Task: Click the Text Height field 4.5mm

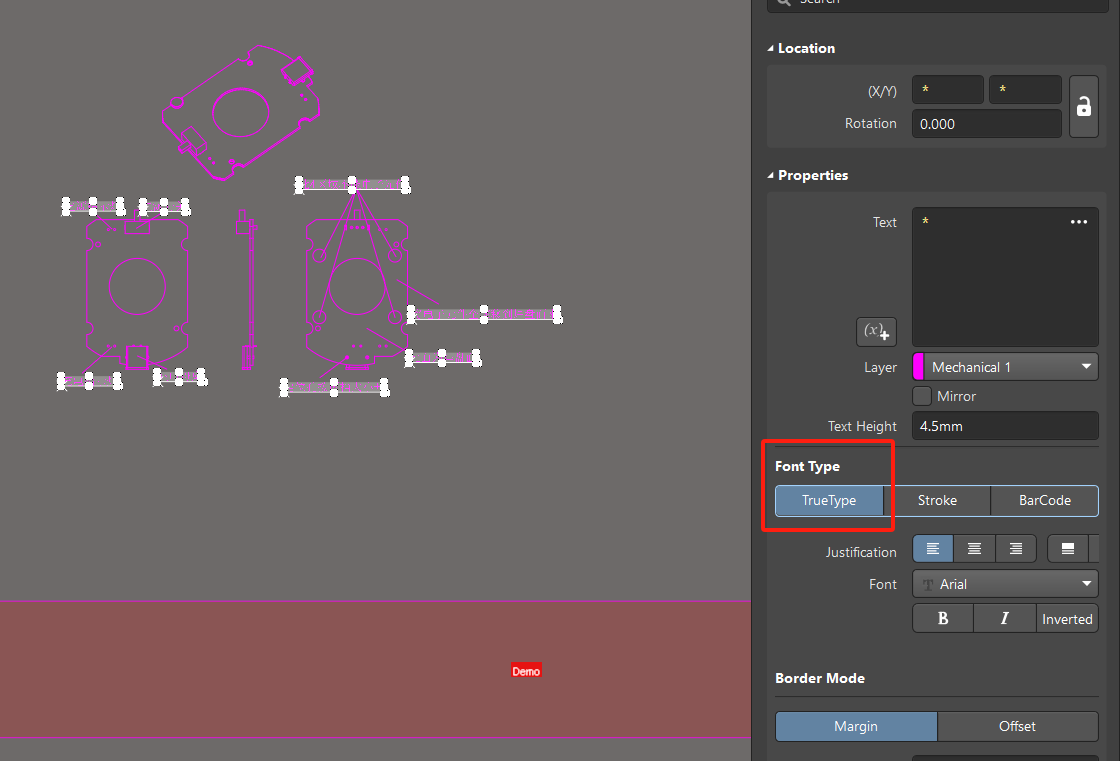Action: (x=1005, y=426)
